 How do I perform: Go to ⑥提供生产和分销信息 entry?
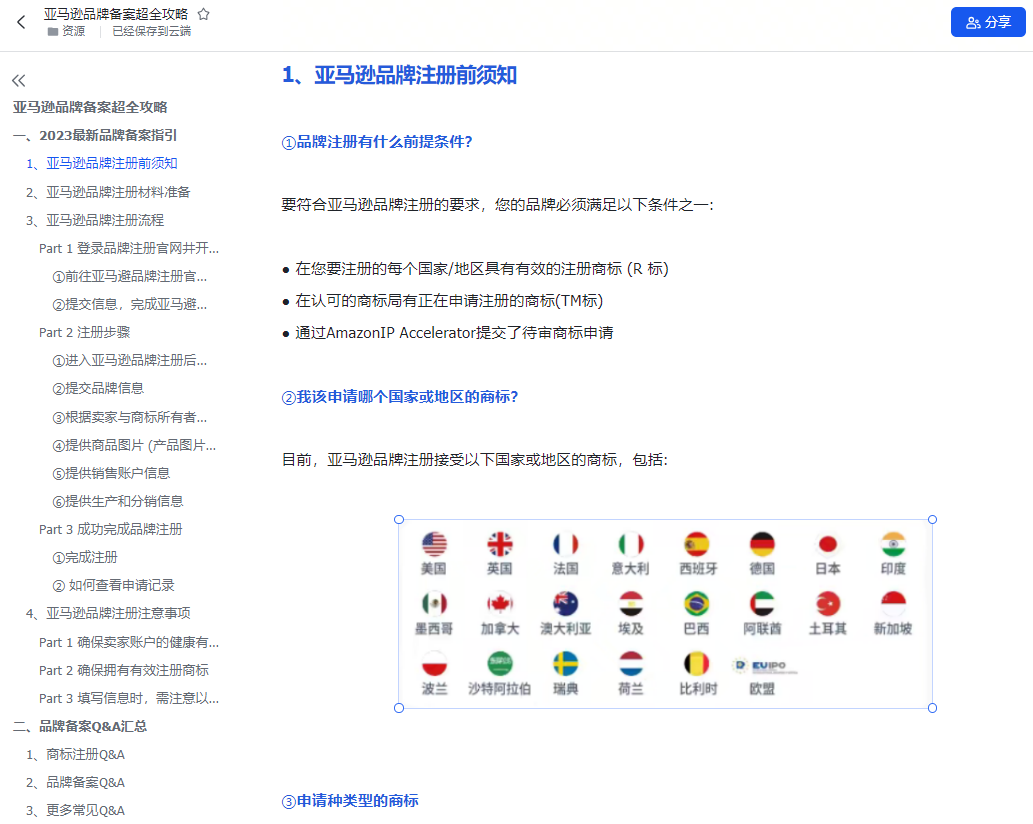click(118, 501)
